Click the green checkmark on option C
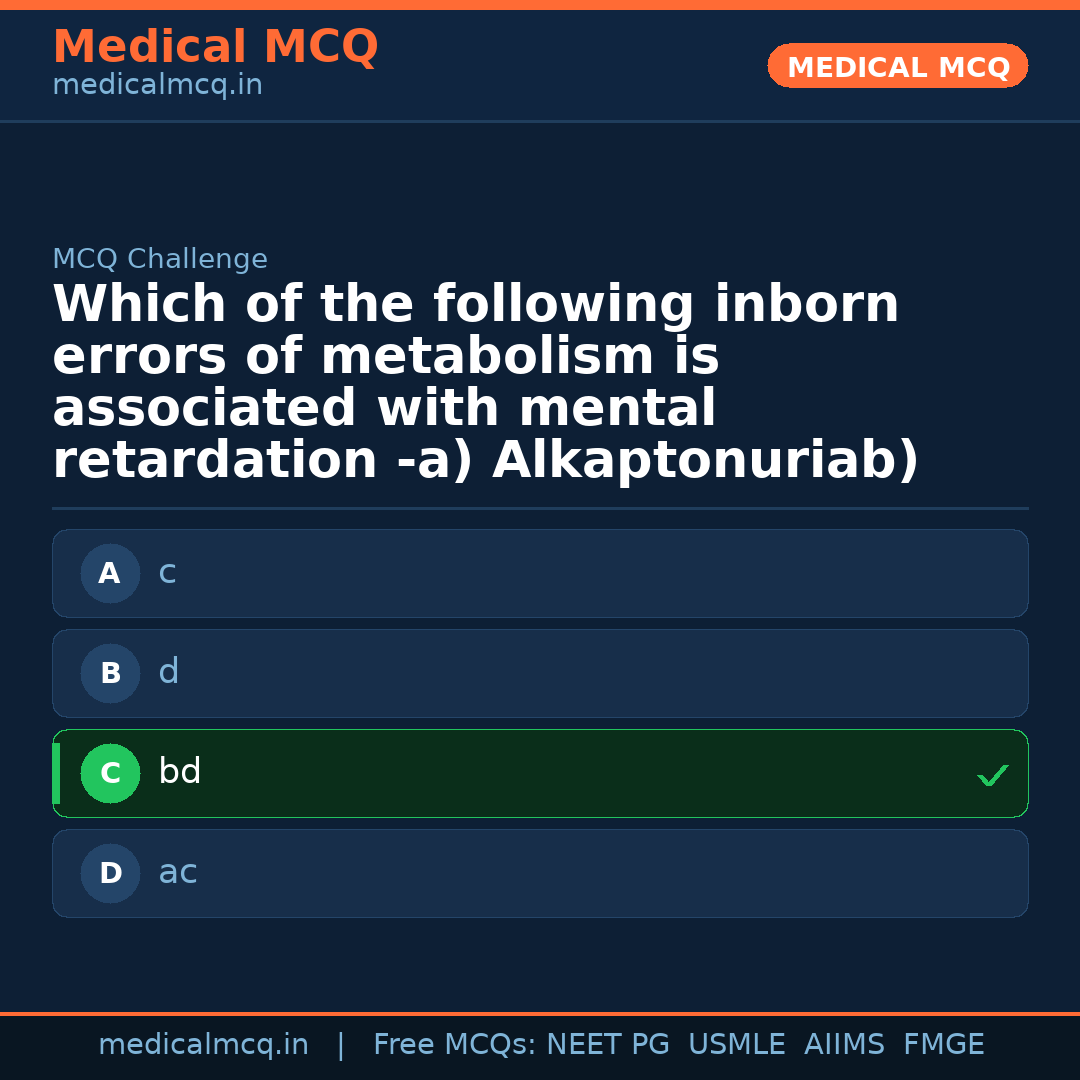Image resolution: width=1080 pixels, height=1080 pixels. (992, 775)
